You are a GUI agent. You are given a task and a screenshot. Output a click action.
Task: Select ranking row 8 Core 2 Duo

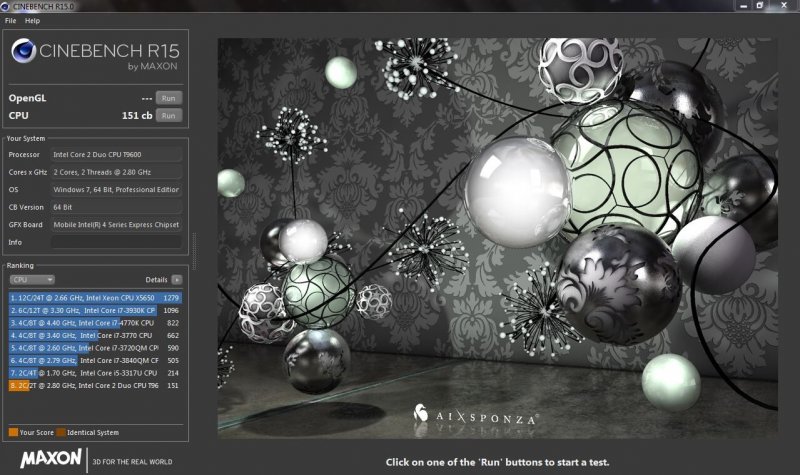pos(95,386)
